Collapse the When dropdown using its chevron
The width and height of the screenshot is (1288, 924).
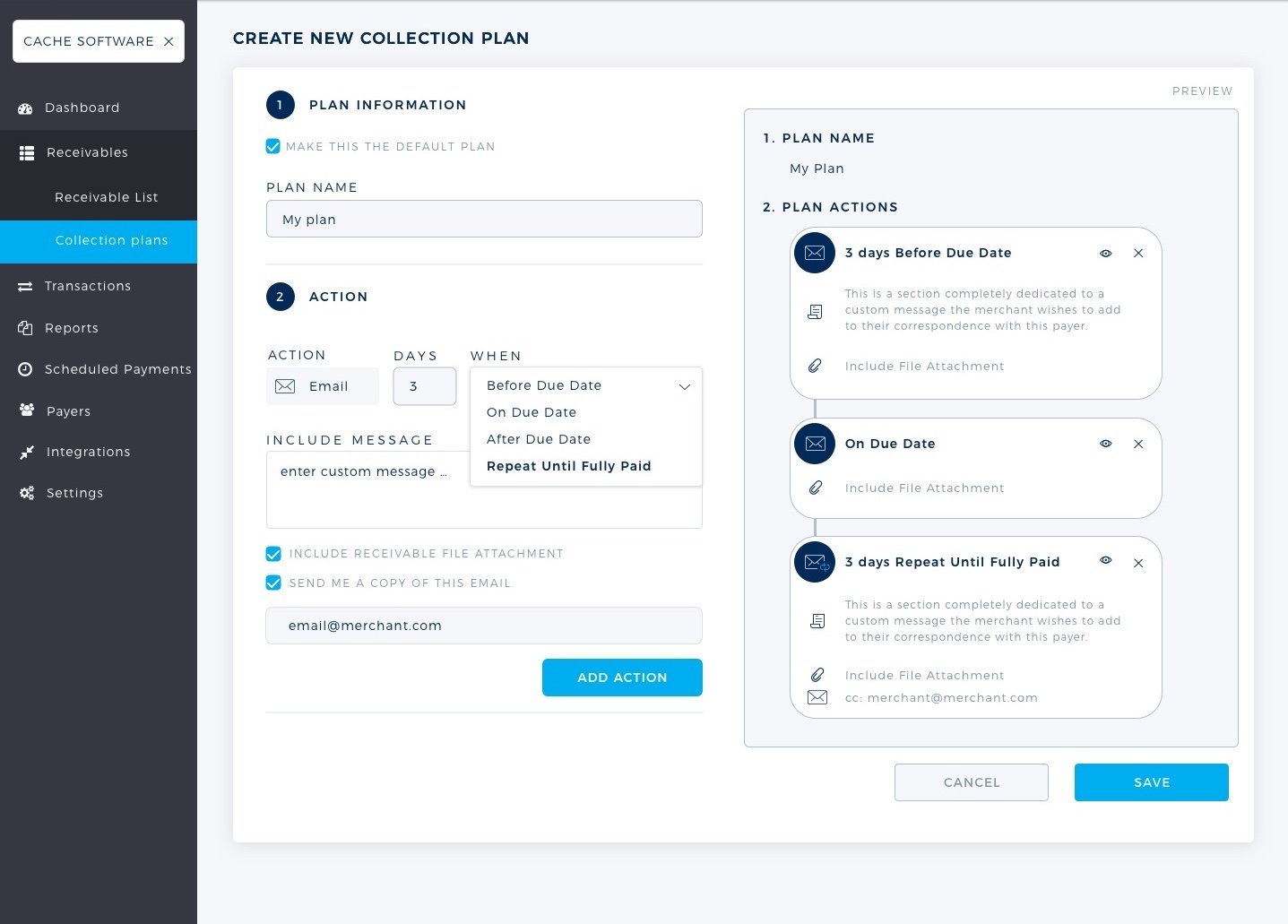tap(685, 386)
